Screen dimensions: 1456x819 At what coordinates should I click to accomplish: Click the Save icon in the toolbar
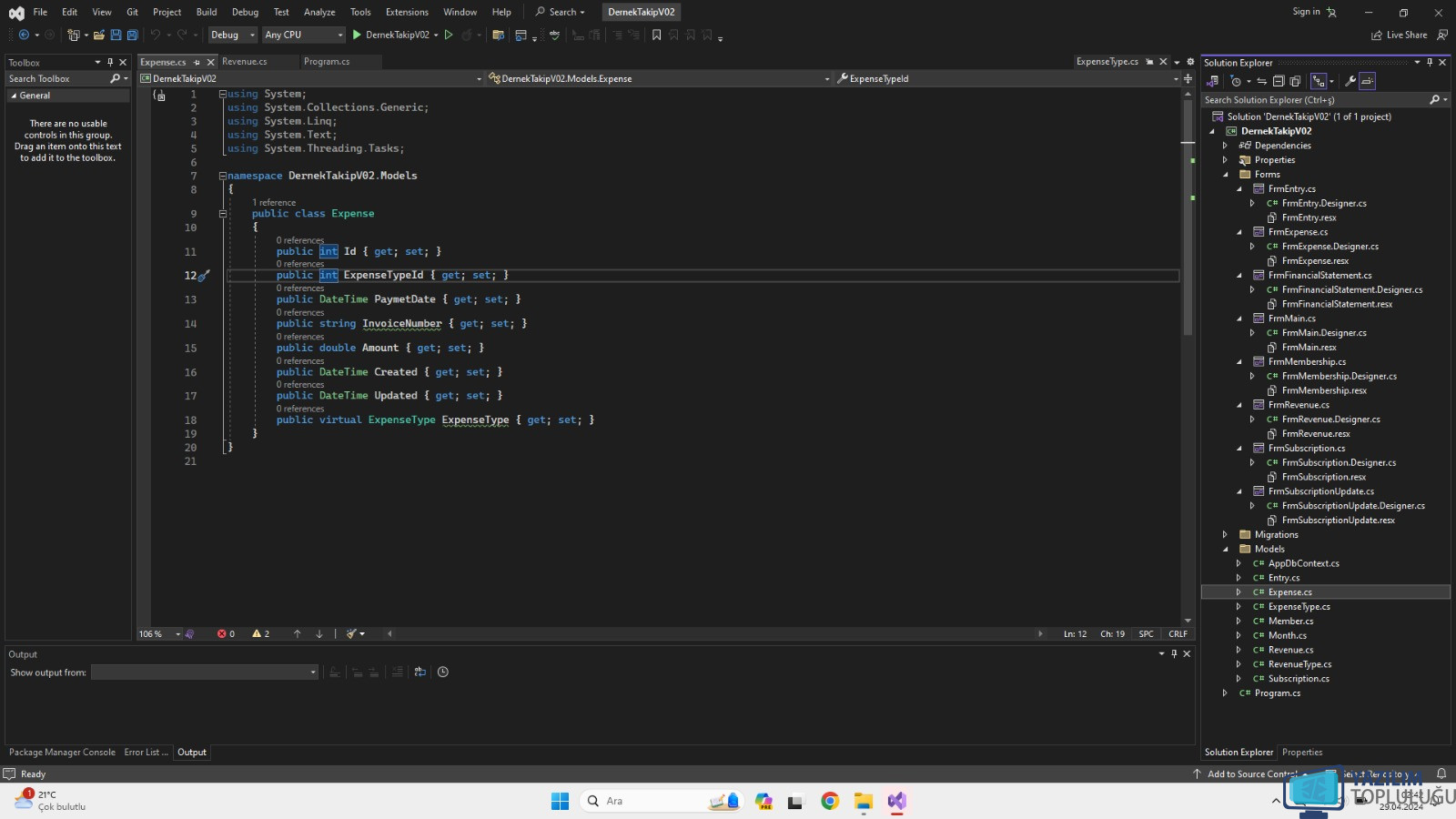coord(116,35)
